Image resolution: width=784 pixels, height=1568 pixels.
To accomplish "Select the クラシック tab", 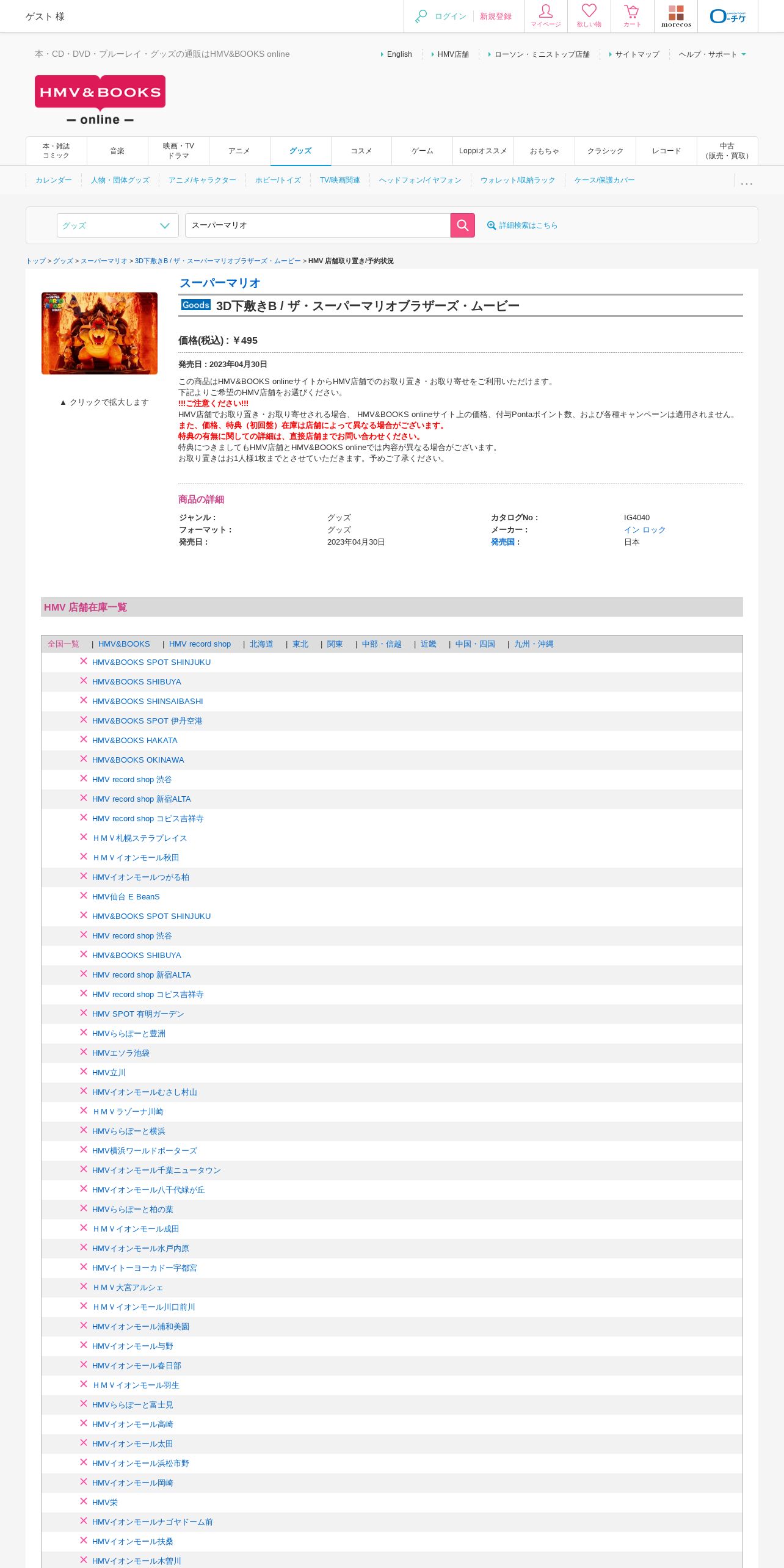I will click(x=605, y=151).
